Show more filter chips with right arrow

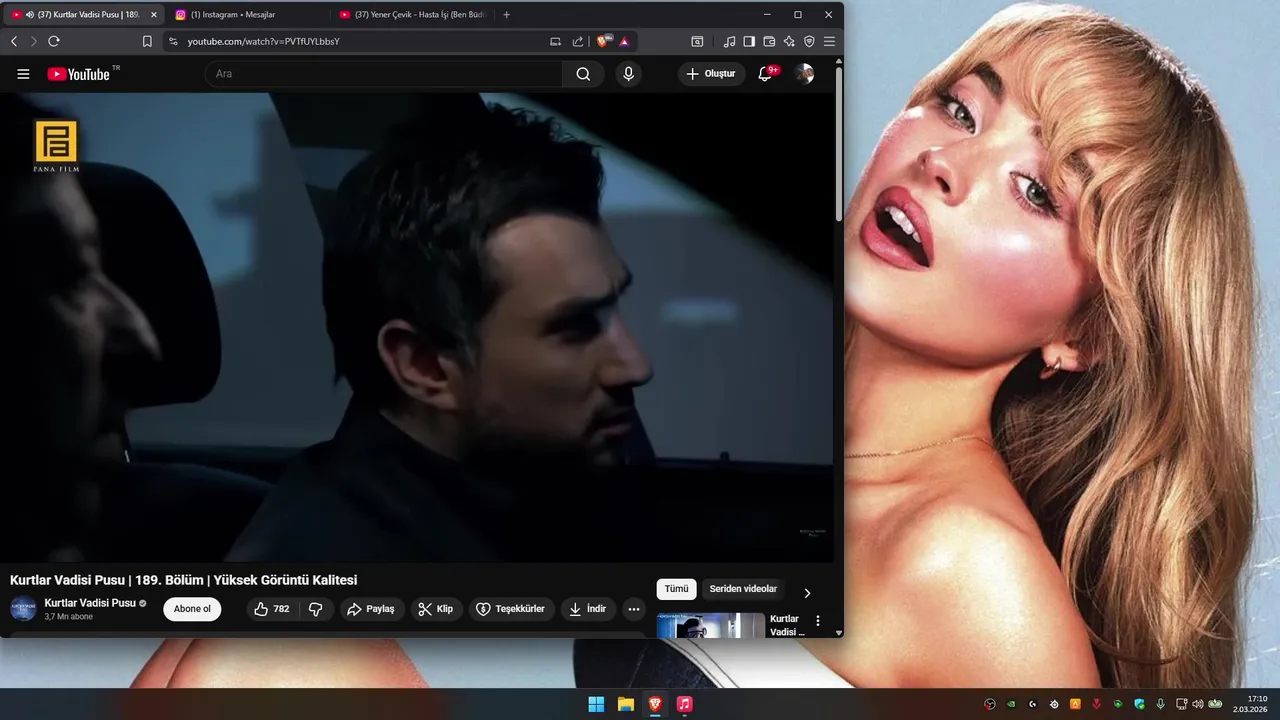tap(807, 593)
